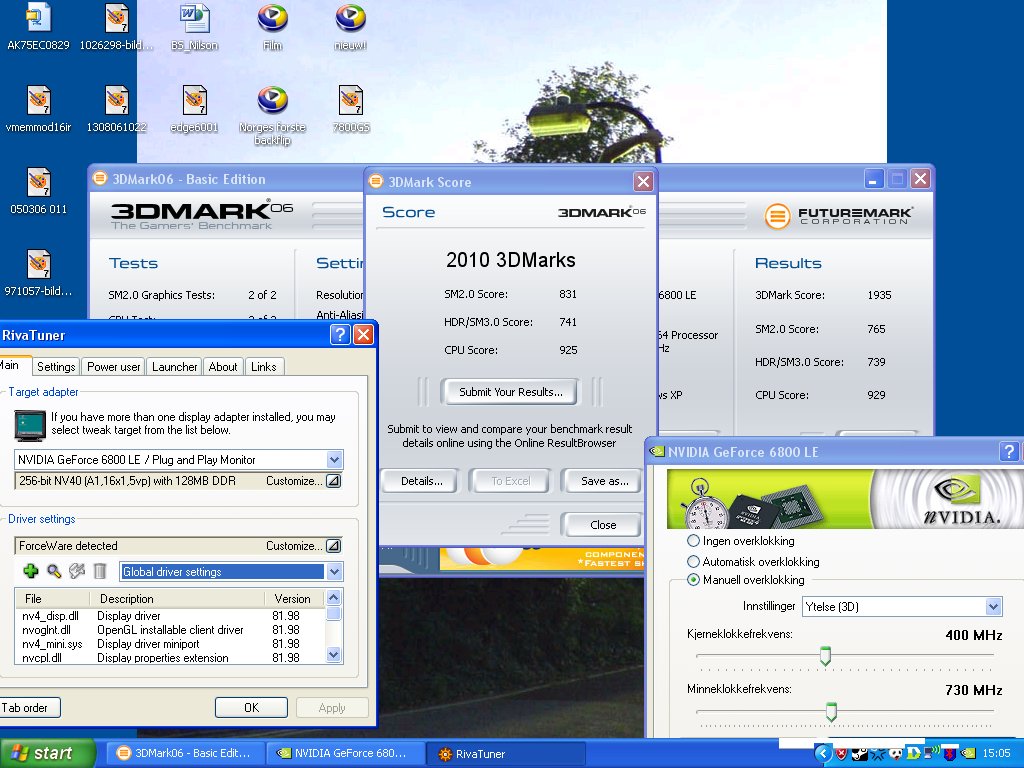Click Submit Your Results button
Viewport: 1024px width, 768px height.
(x=510, y=392)
